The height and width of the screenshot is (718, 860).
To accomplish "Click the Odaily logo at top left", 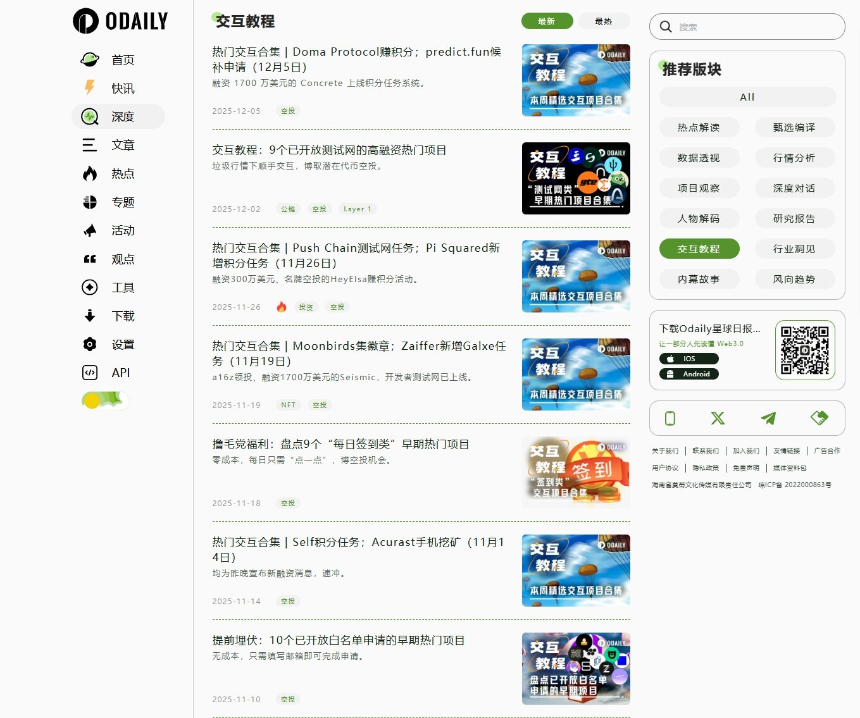I will tap(120, 20).
